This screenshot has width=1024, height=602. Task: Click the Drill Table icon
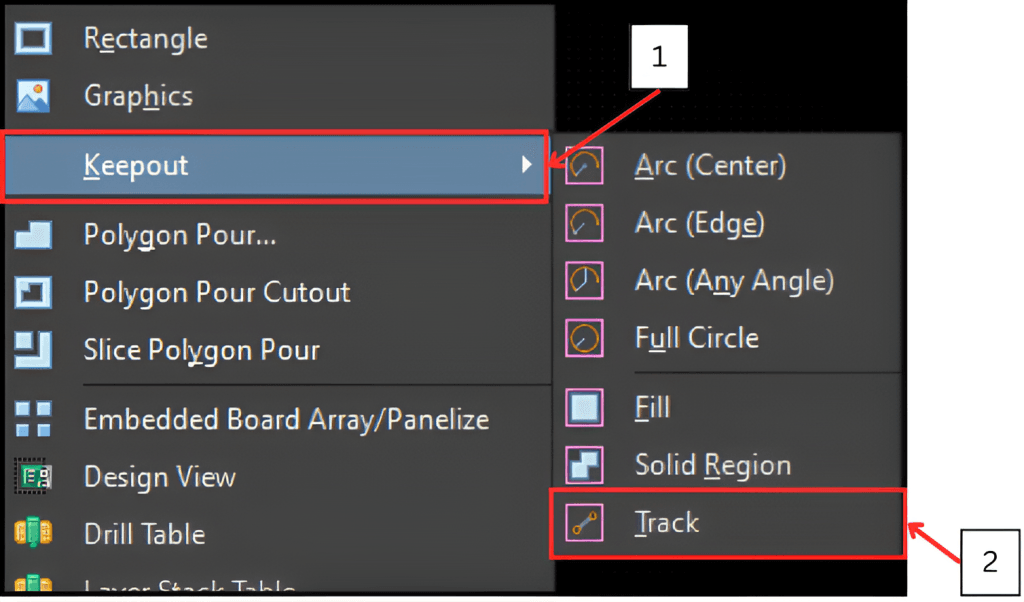pyautogui.click(x=33, y=534)
